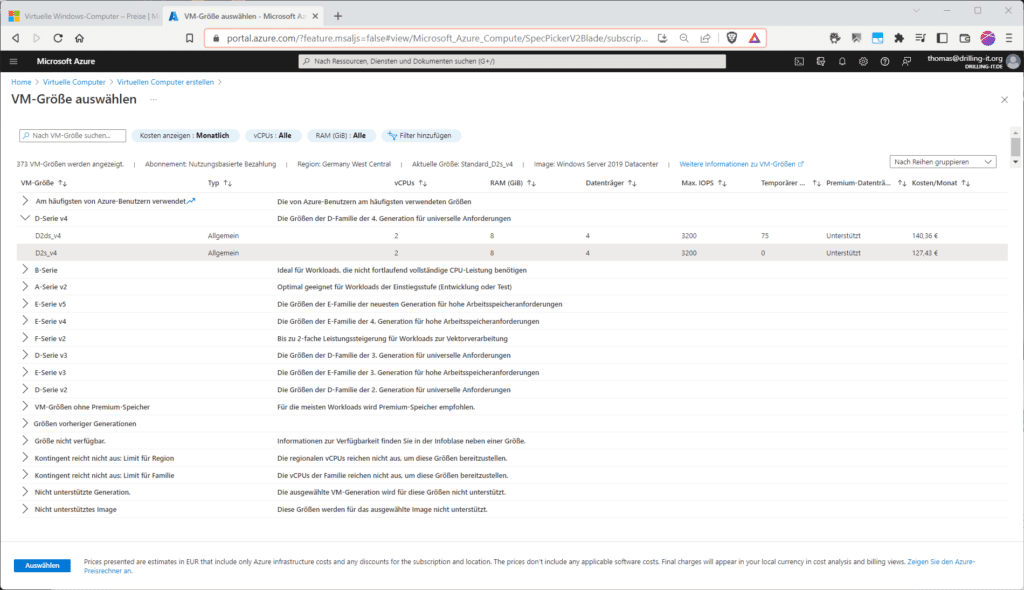Image resolution: width=1024 pixels, height=590 pixels.
Task: Expand the A-Serie v2 group
Action: click(25, 286)
